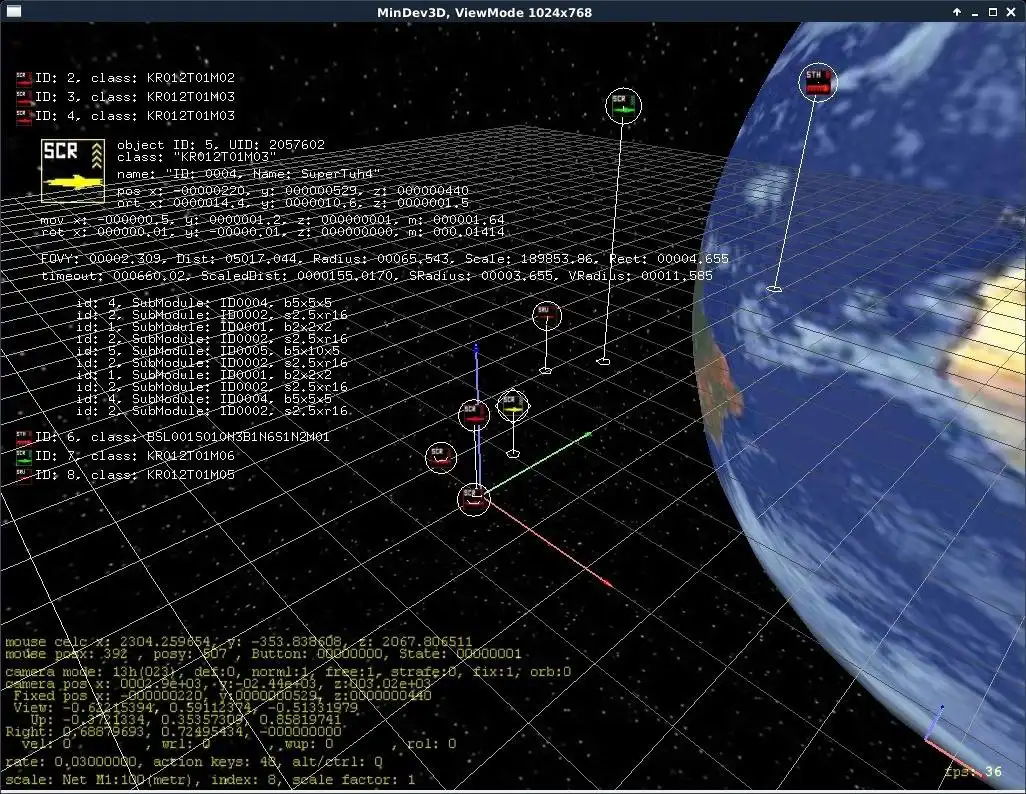Click the 'scale: Net M1:100(metr)' line

[210, 780]
